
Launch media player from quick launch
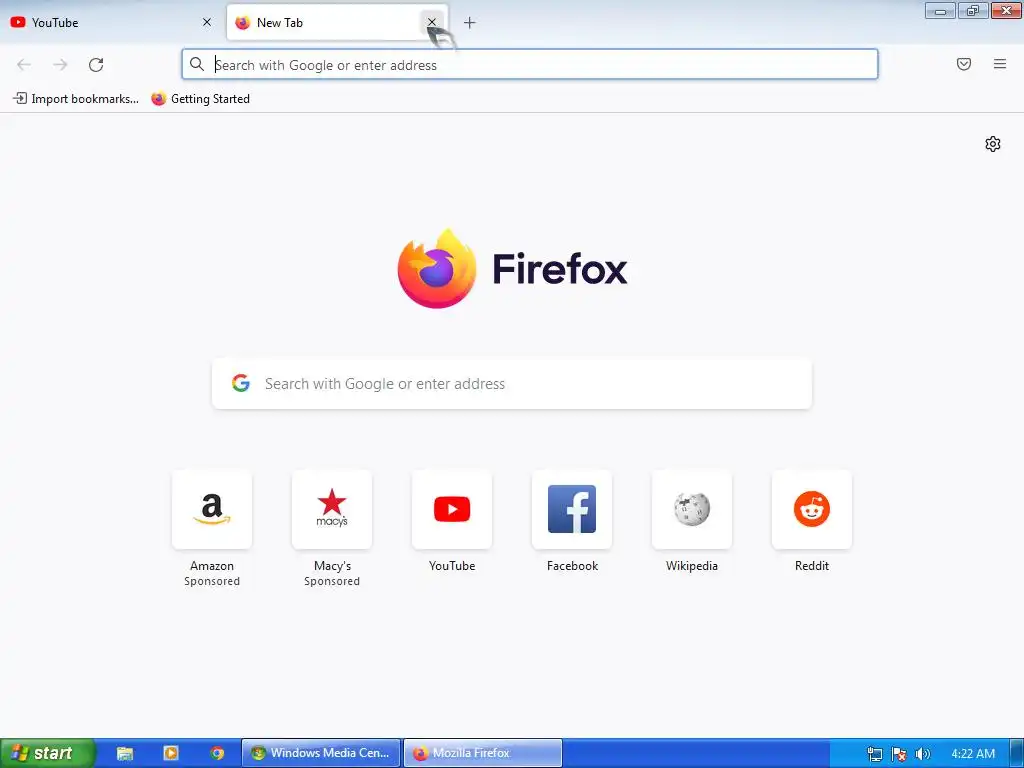point(170,753)
